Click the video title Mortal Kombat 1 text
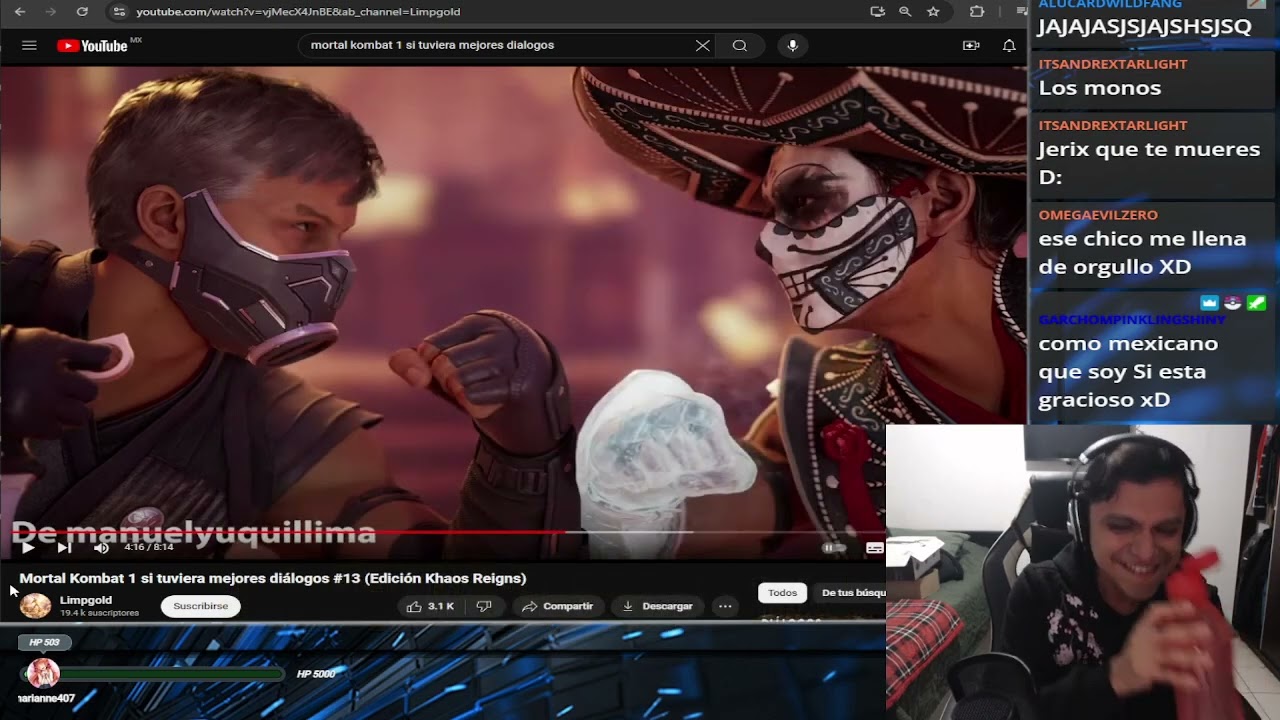This screenshot has width=1280, height=720. (x=272, y=578)
